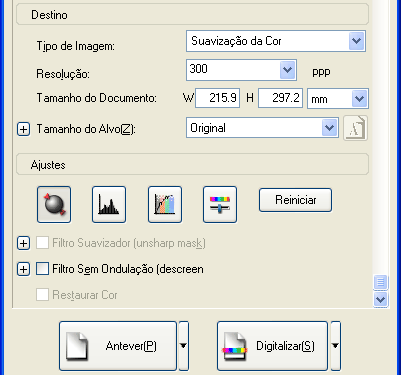
Task: Open the Tone Correction curve icon
Action: (165, 204)
